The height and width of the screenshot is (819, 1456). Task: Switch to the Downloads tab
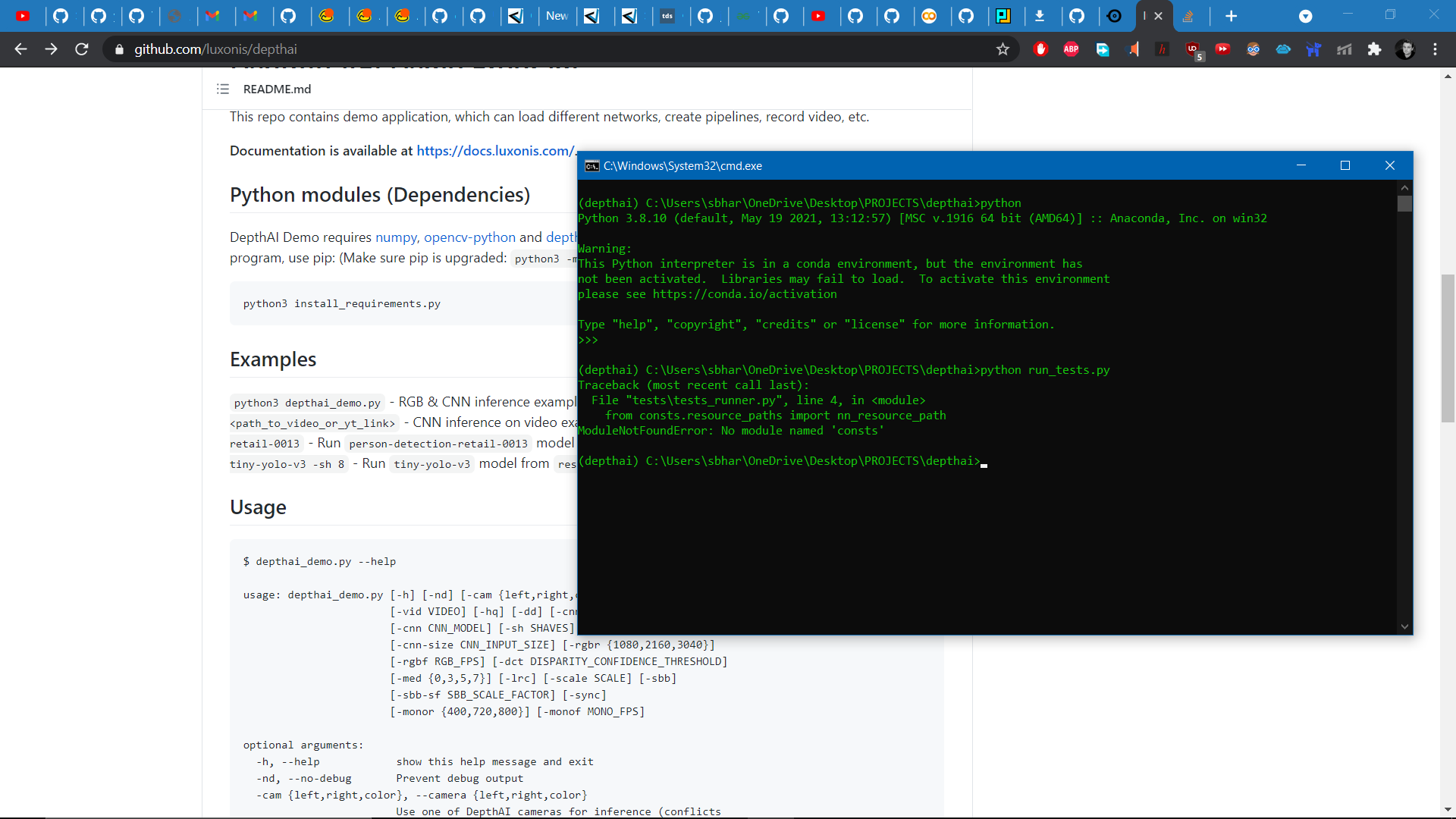tap(1040, 16)
